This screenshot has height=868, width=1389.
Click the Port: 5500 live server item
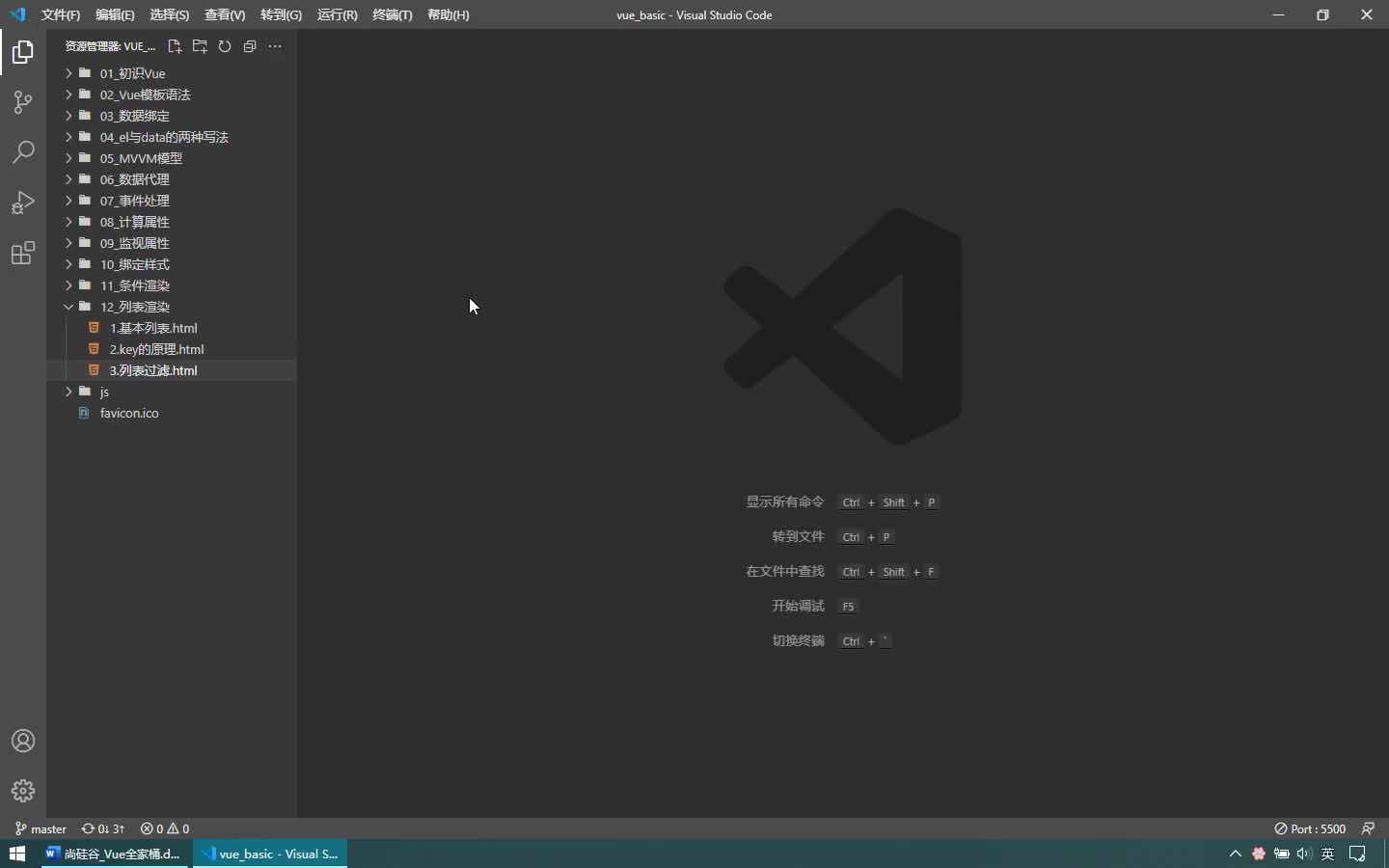(x=1310, y=828)
